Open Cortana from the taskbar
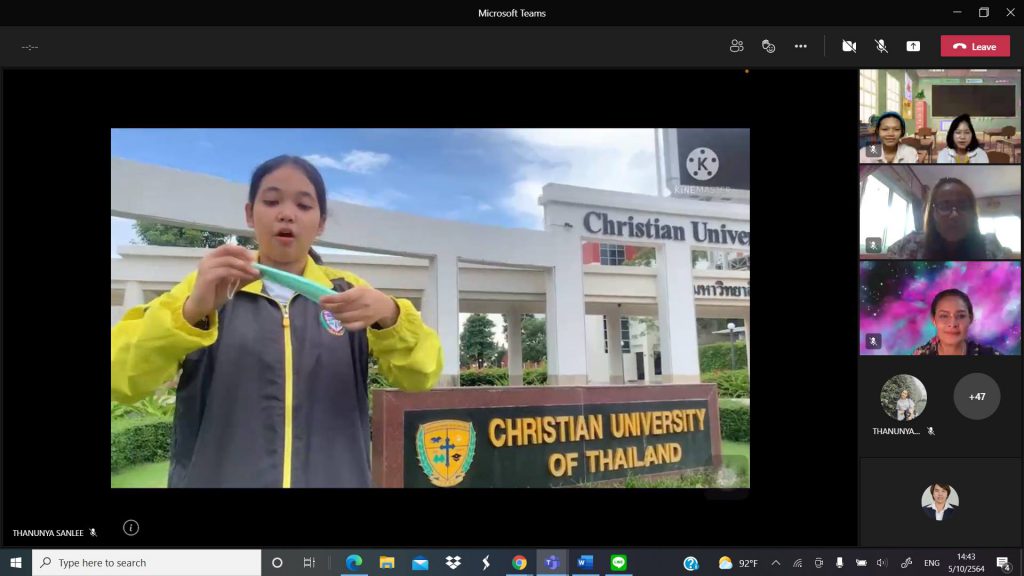The height and width of the screenshot is (576, 1024). (277, 562)
